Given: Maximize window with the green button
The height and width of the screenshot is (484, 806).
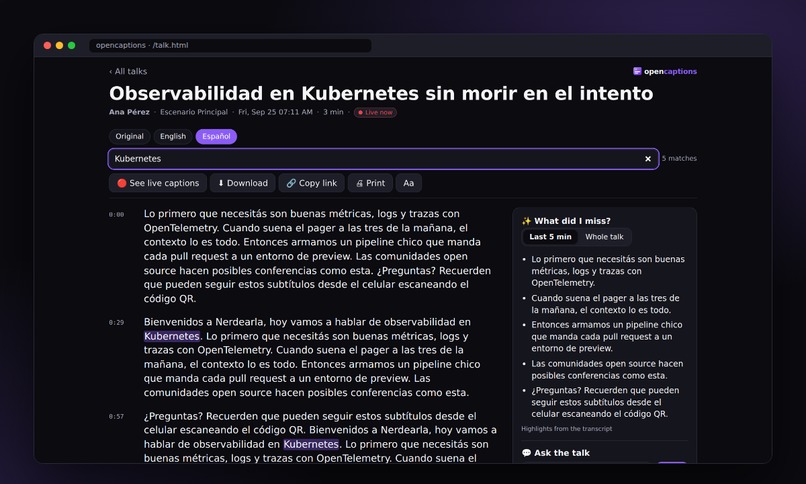Looking at the screenshot, I should click(71, 45).
